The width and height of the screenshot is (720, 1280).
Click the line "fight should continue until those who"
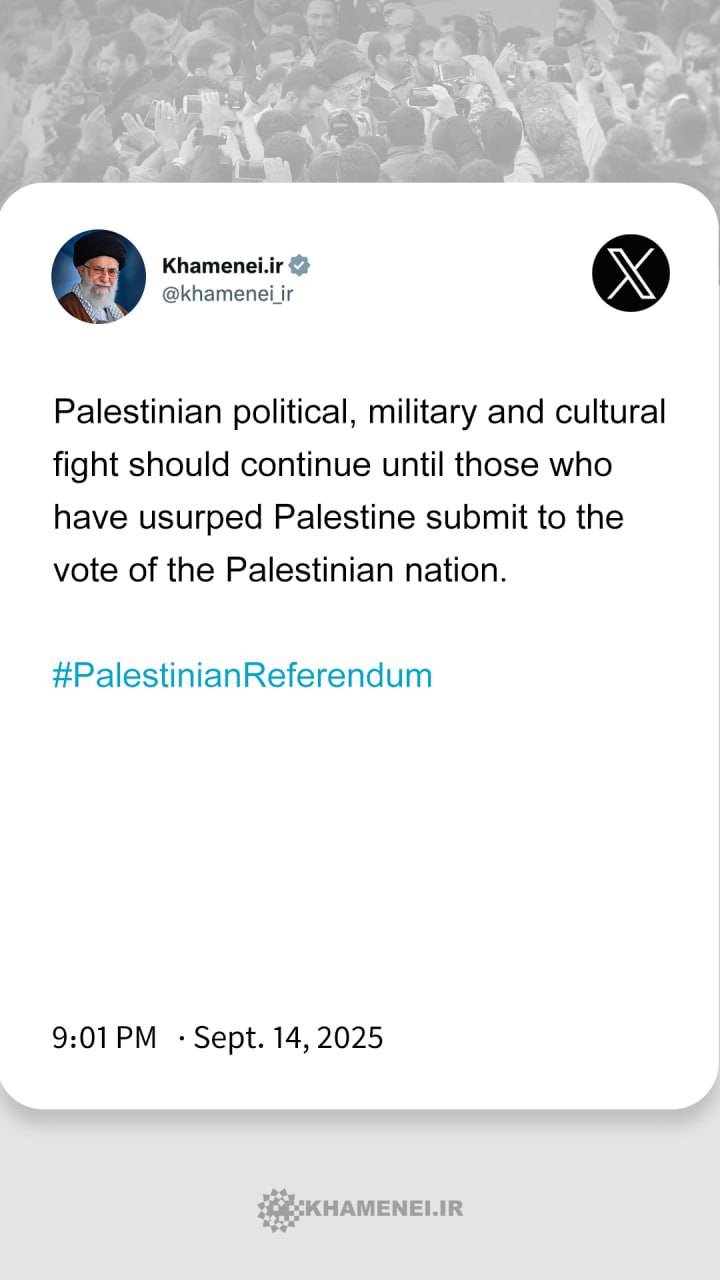tap(332, 465)
